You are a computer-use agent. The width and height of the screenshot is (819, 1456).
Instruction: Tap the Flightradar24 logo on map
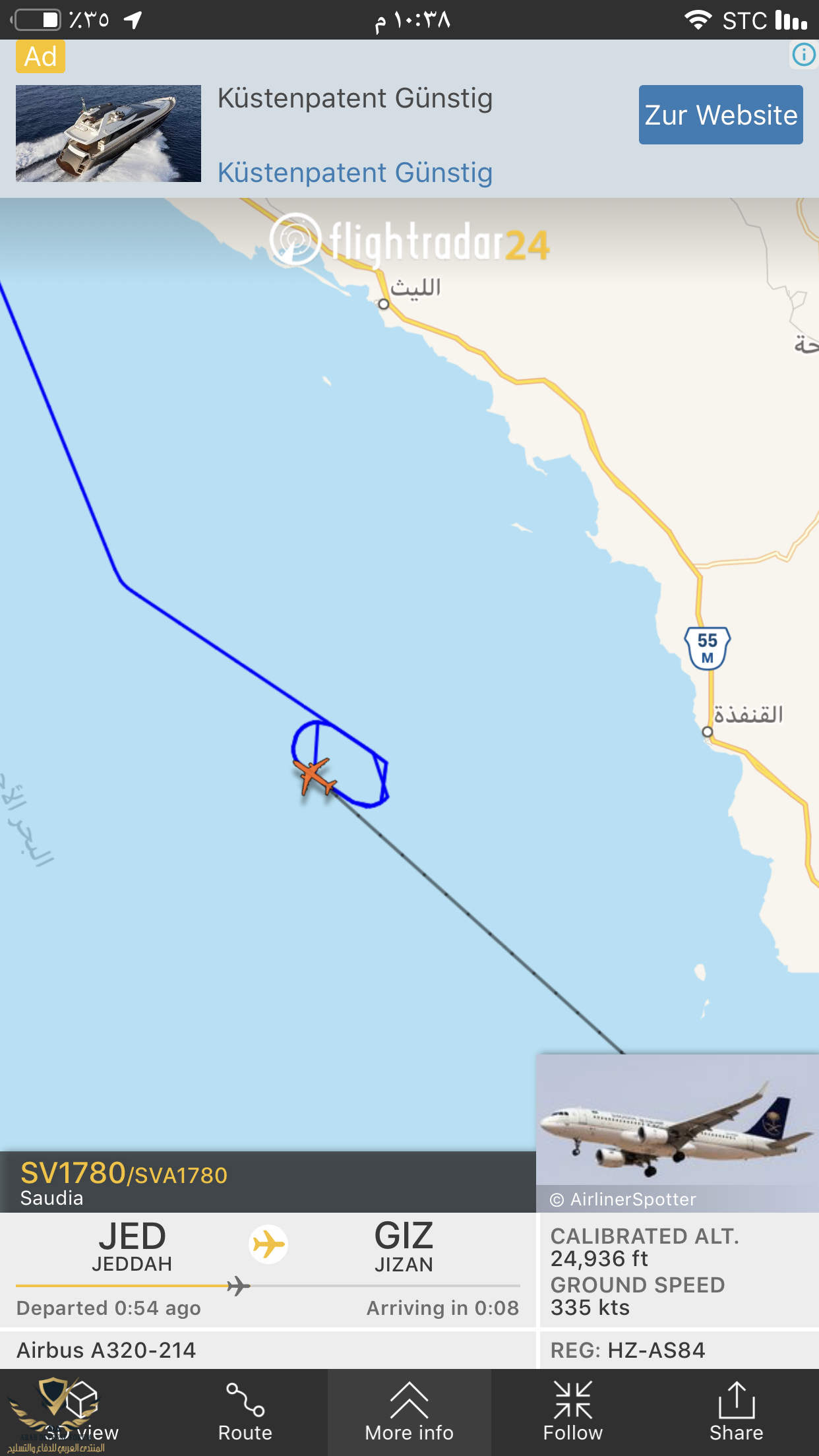point(409,241)
